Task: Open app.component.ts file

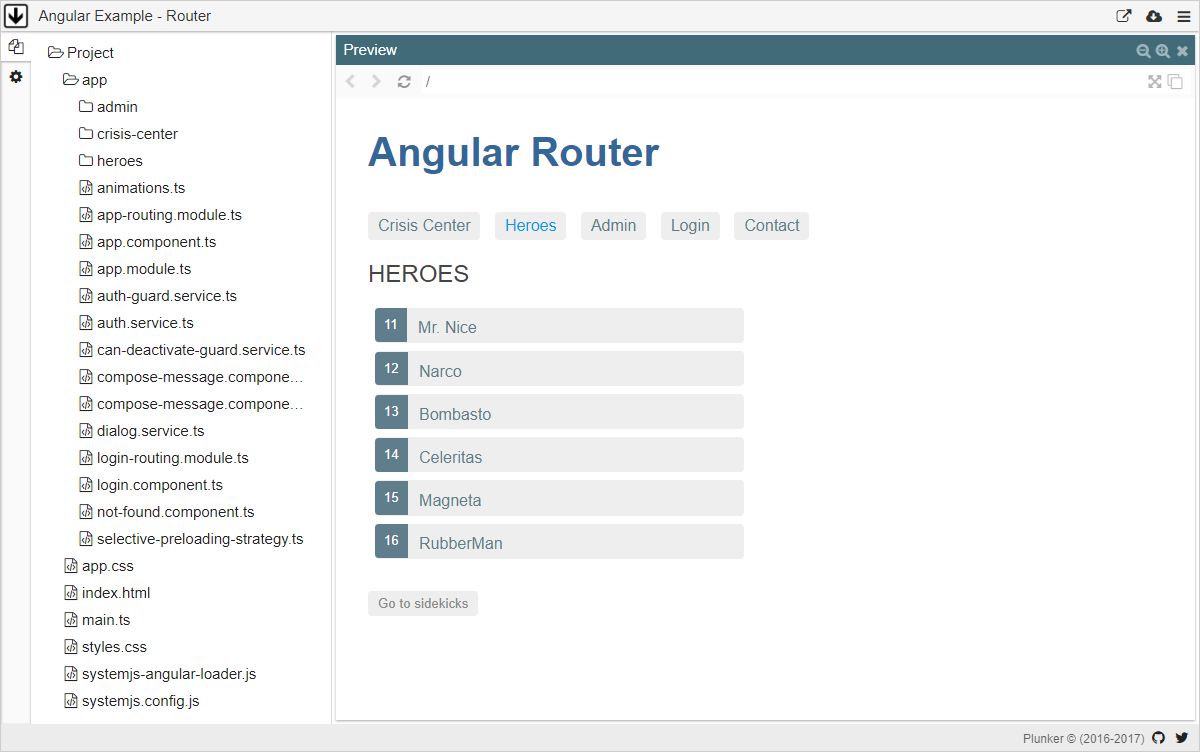Action: pos(147,241)
